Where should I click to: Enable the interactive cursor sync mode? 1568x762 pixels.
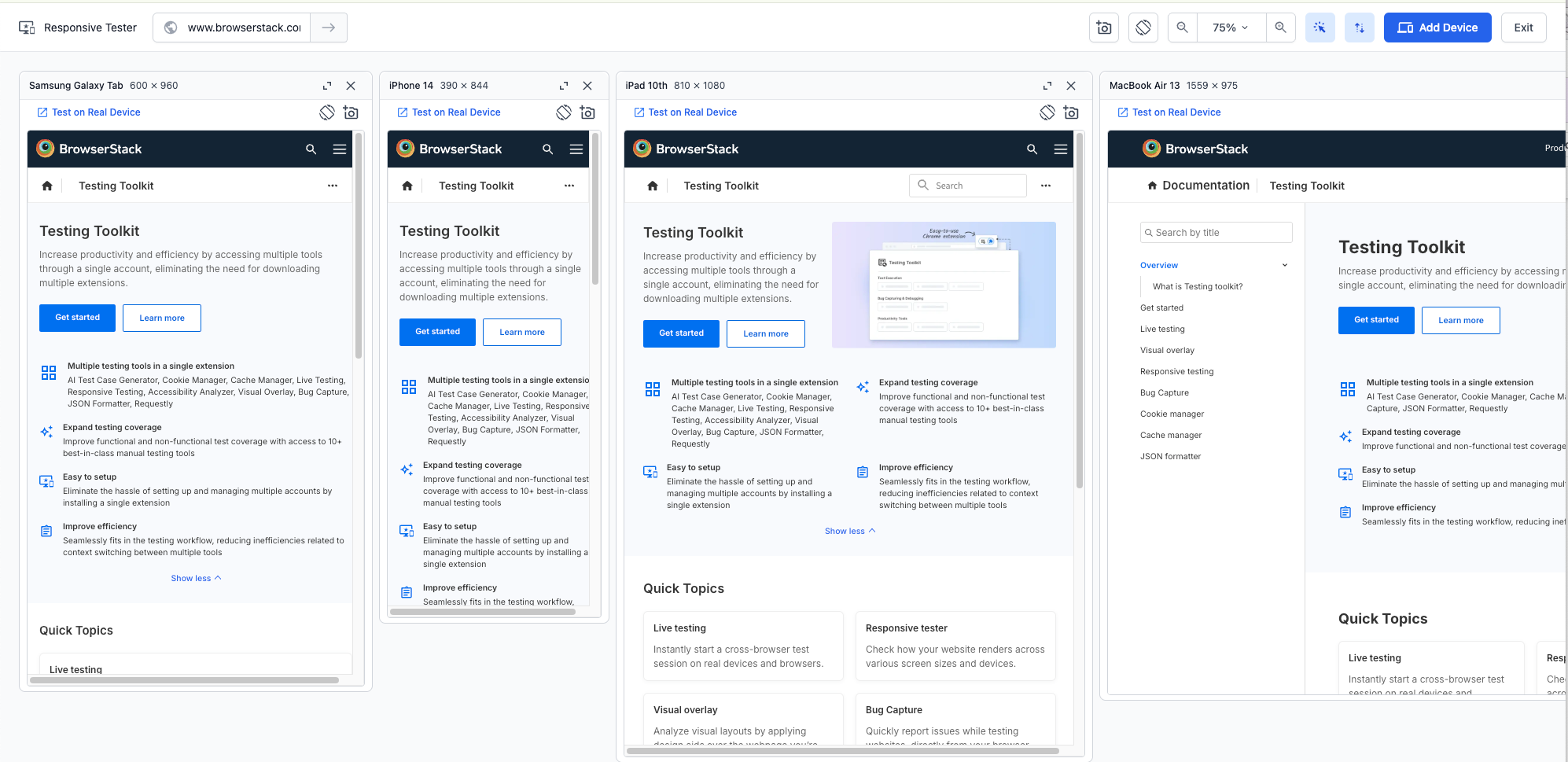click(1320, 28)
